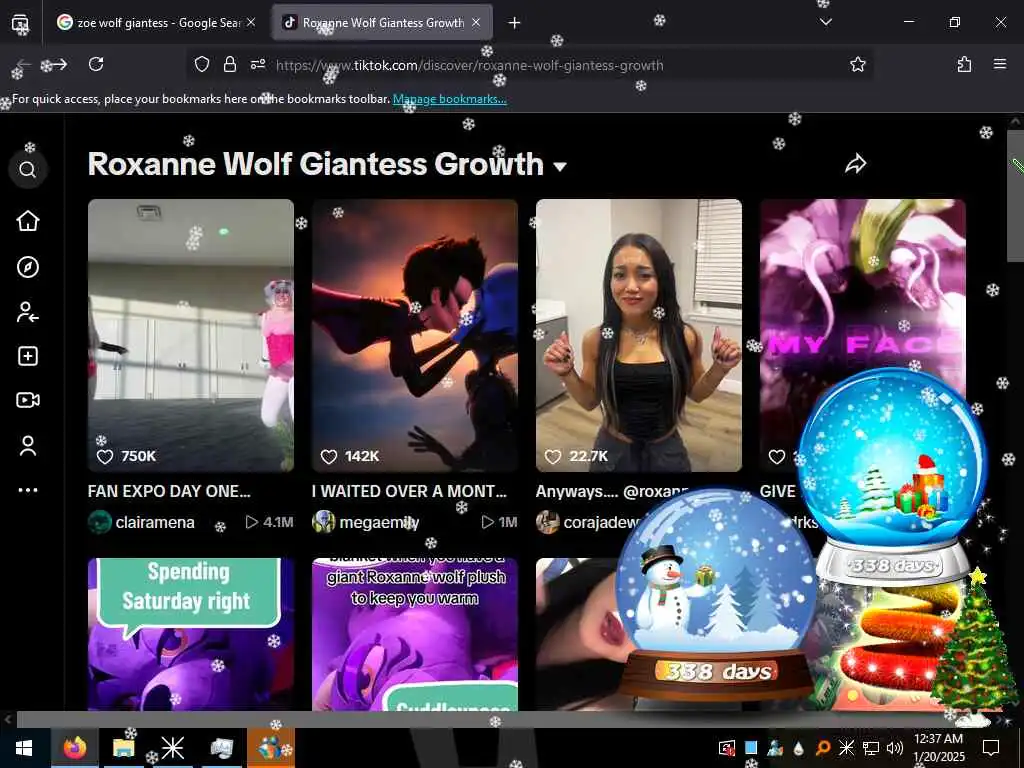This screenshot has height=768, width=1024.
Task: Go to TikTok Home icon
Action: coord(27,221)
